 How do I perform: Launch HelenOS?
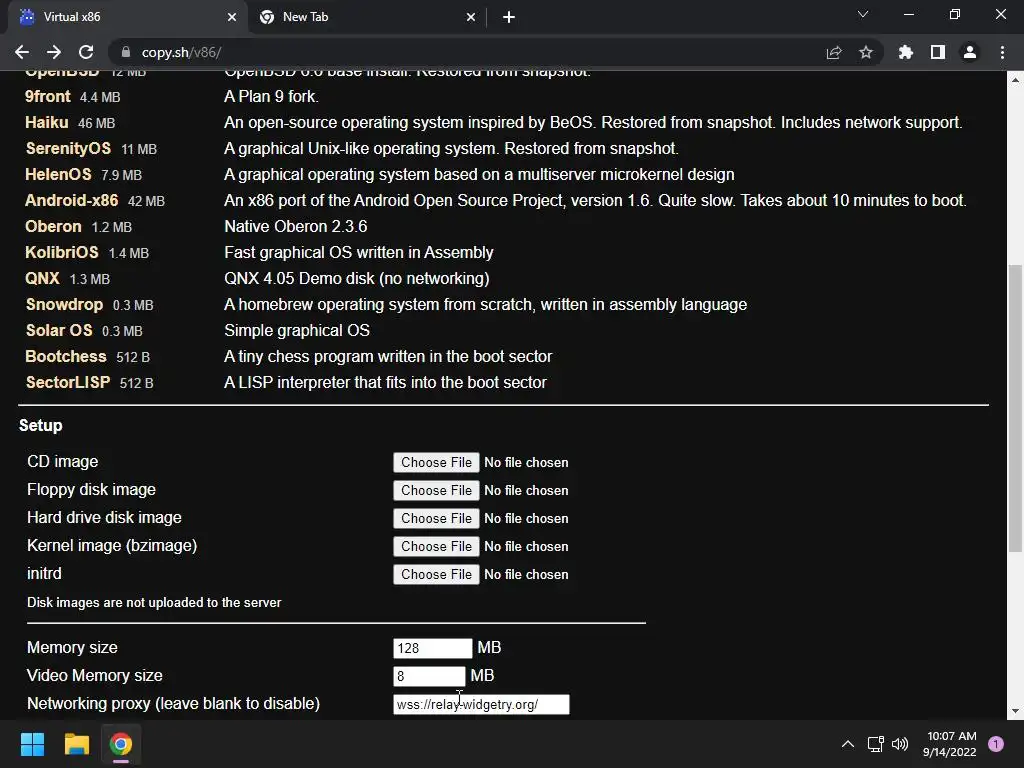(x=58, y=174)
